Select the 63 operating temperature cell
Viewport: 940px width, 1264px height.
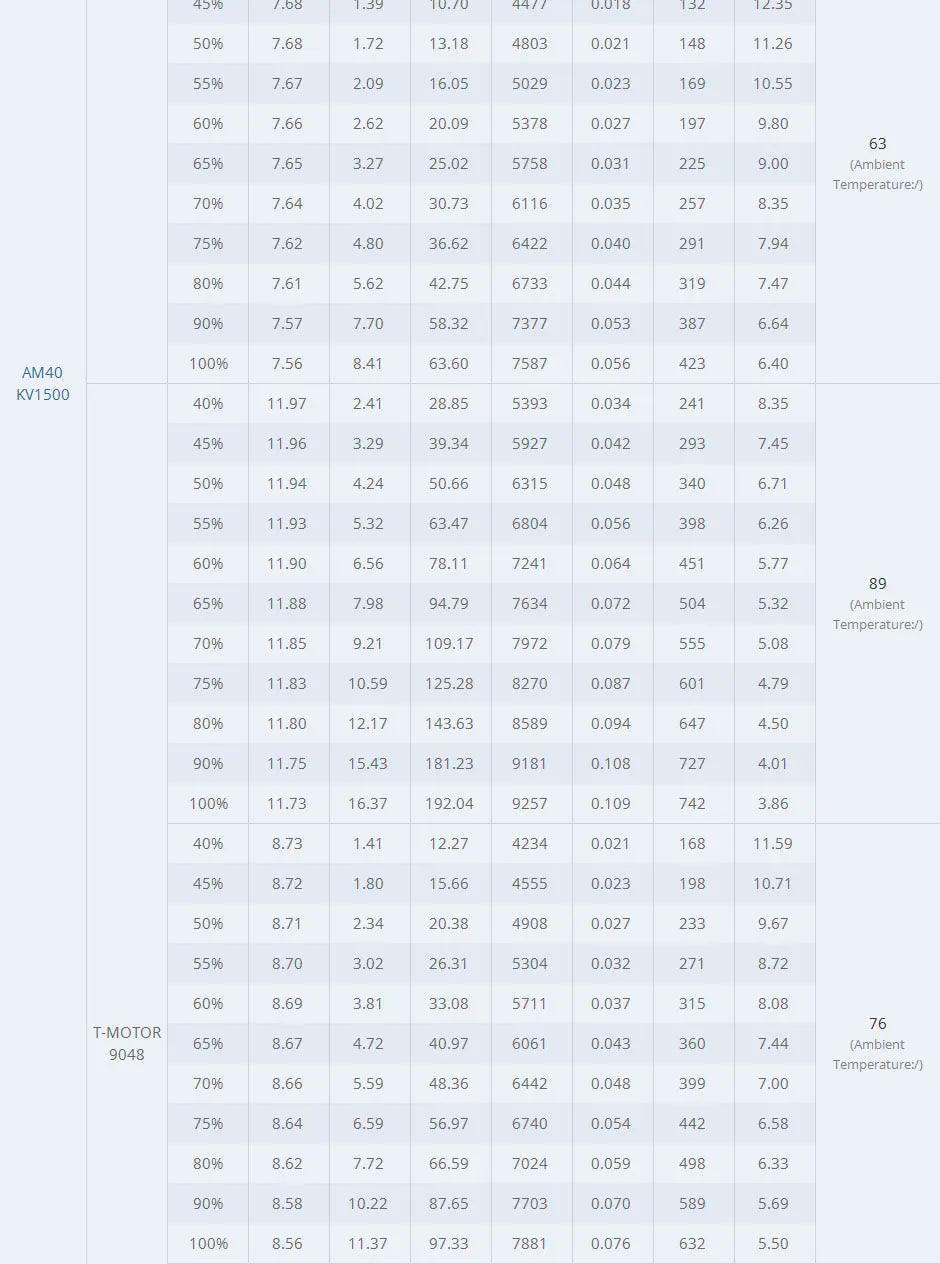click(x=877, y=144)
